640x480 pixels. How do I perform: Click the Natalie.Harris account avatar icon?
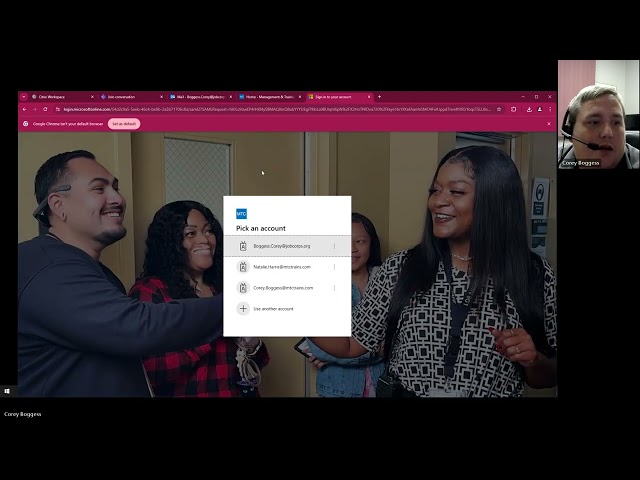click(243, 267)
